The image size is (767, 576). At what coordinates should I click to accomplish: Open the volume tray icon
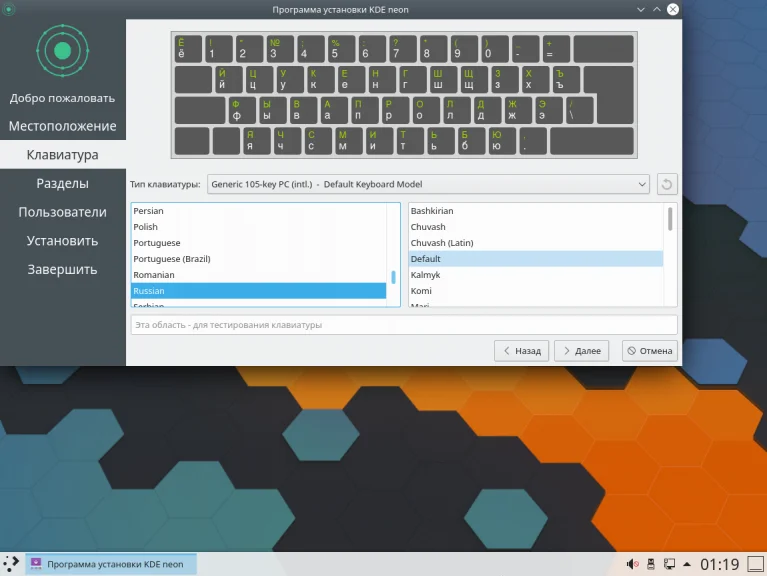click(x=632, y=564)
